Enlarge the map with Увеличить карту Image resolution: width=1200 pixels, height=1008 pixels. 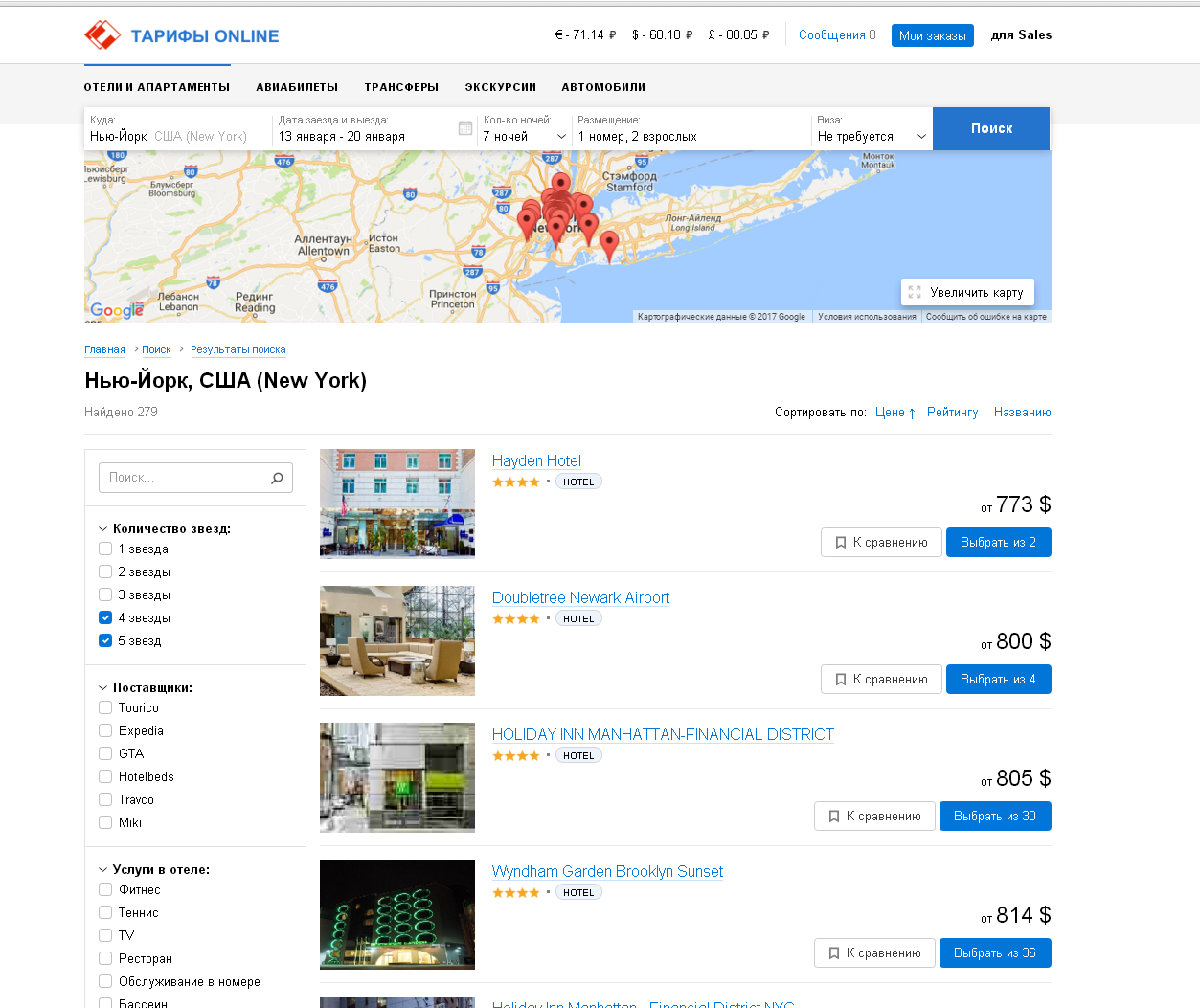[967, 292]
